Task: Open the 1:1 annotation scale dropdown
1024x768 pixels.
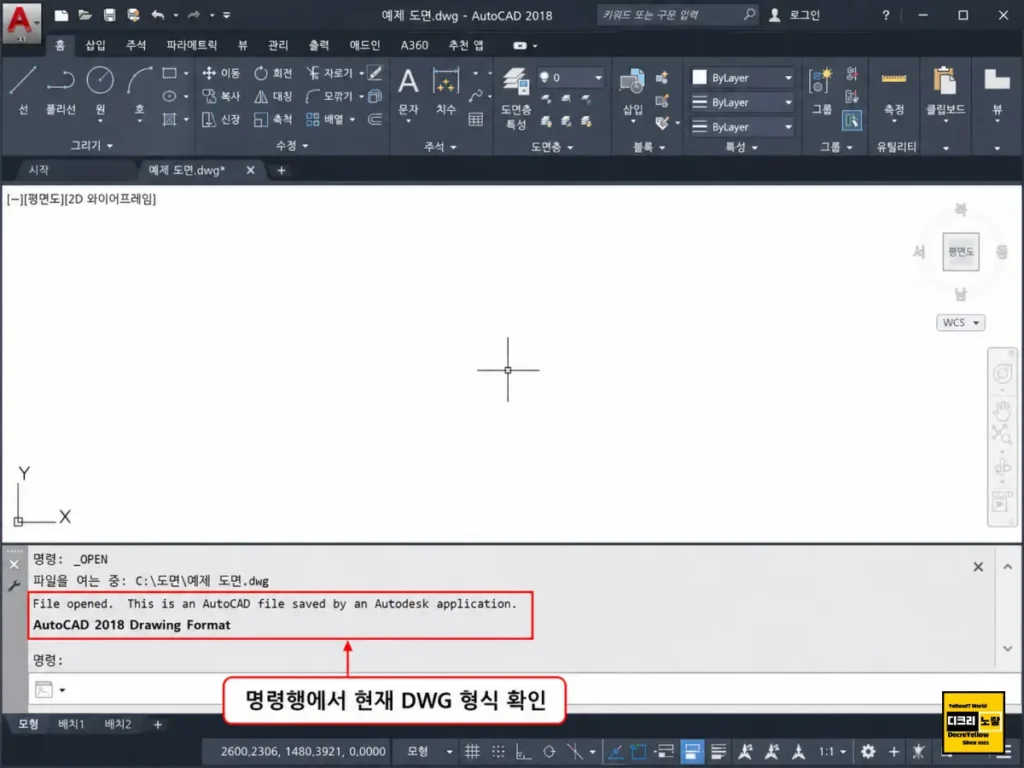Action: pos(832,752)
